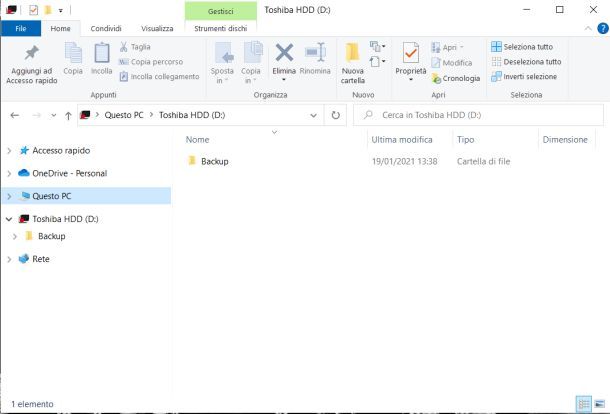The width and height of the screenshot is (610, 414).
Task: Create a Nuova cartella from the ribbon
Action: pyautogui.click(x=352, y=62)
